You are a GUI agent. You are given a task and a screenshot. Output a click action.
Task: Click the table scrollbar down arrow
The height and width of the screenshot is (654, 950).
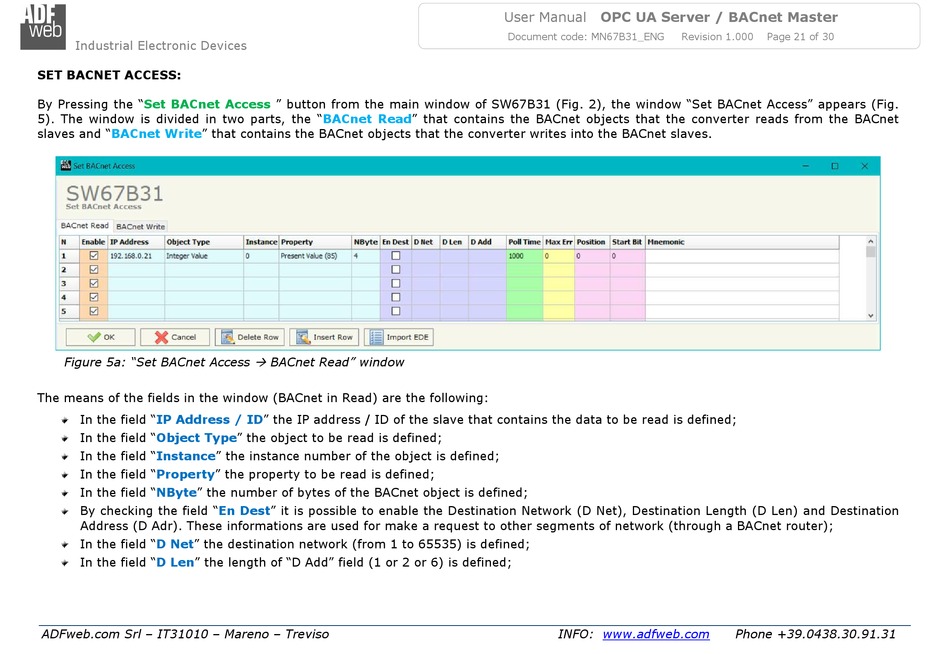871,315
